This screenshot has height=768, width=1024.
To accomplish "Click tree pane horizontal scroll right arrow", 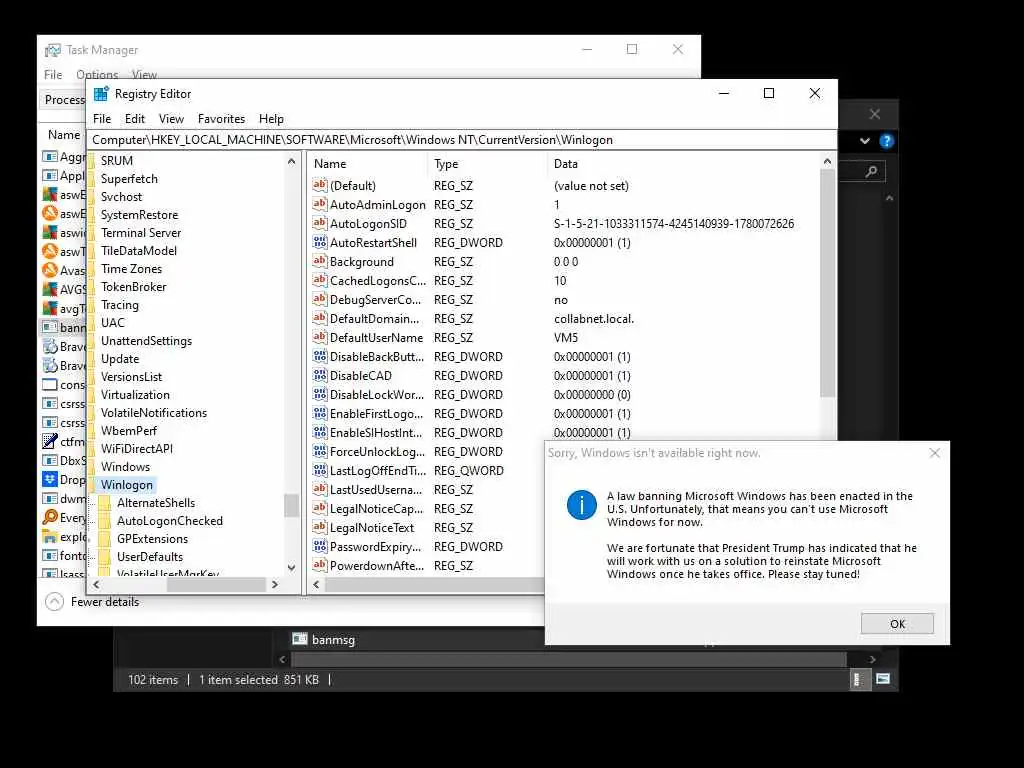I will (275, 584).
